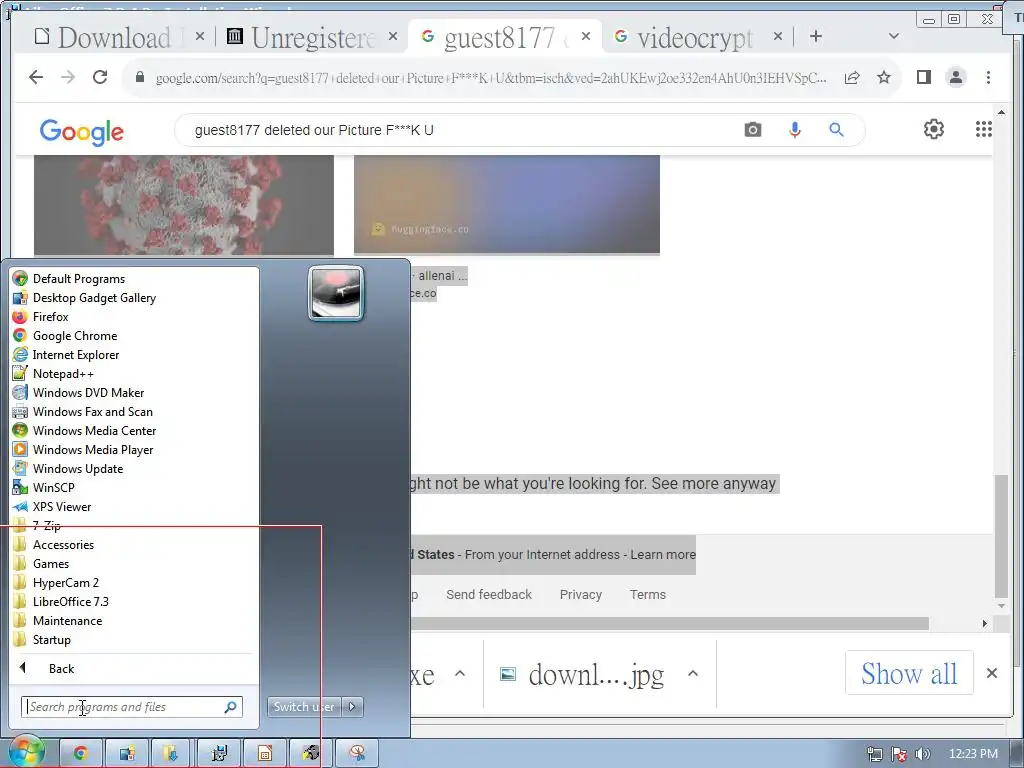Image resolution: width=1024 pixels, height=768 pixels.
Task: Open Chrome three-dot menu
Action: (988, 78)
